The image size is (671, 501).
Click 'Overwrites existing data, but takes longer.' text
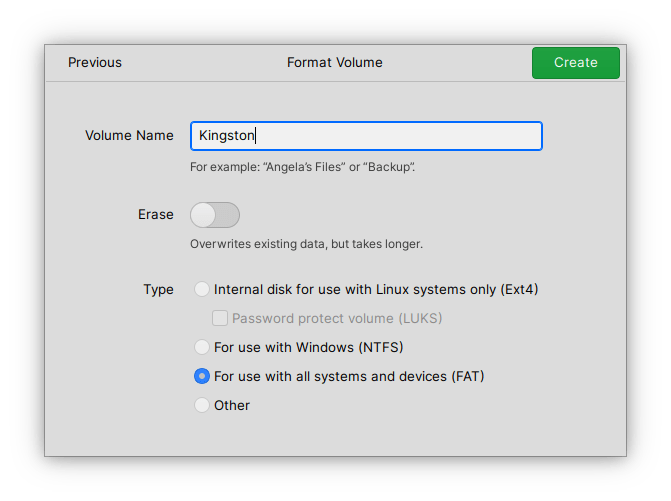[306, 244]
